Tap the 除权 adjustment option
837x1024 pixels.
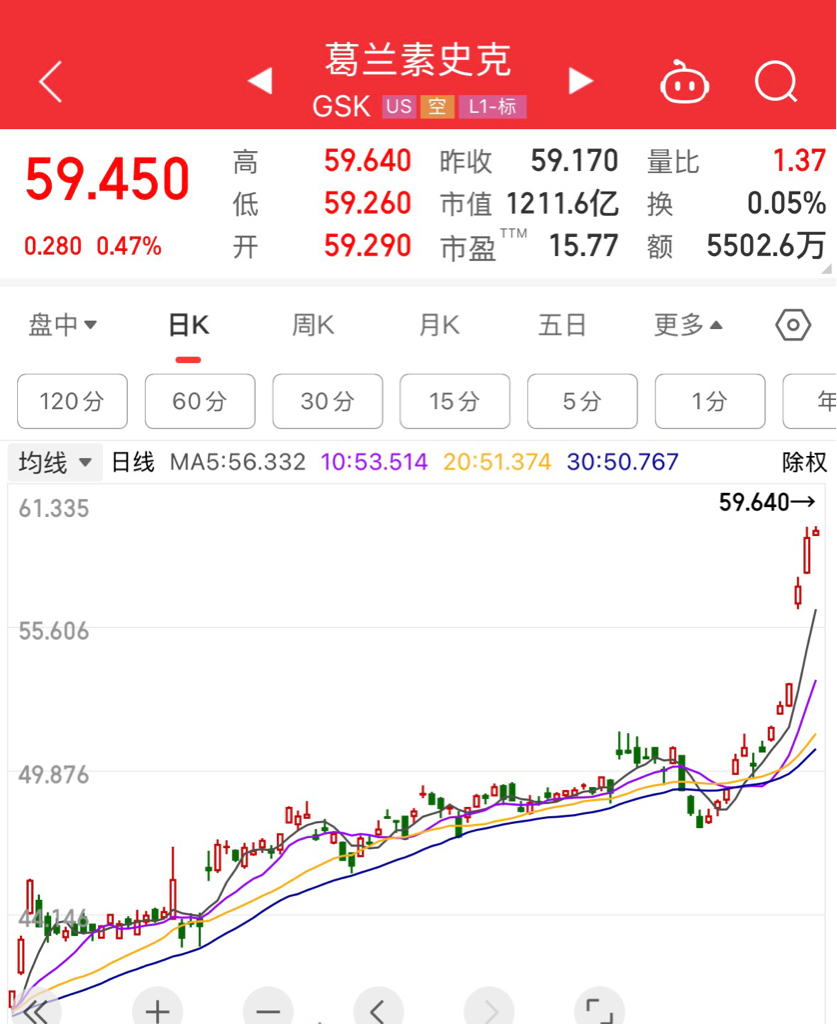coord(804,462)
